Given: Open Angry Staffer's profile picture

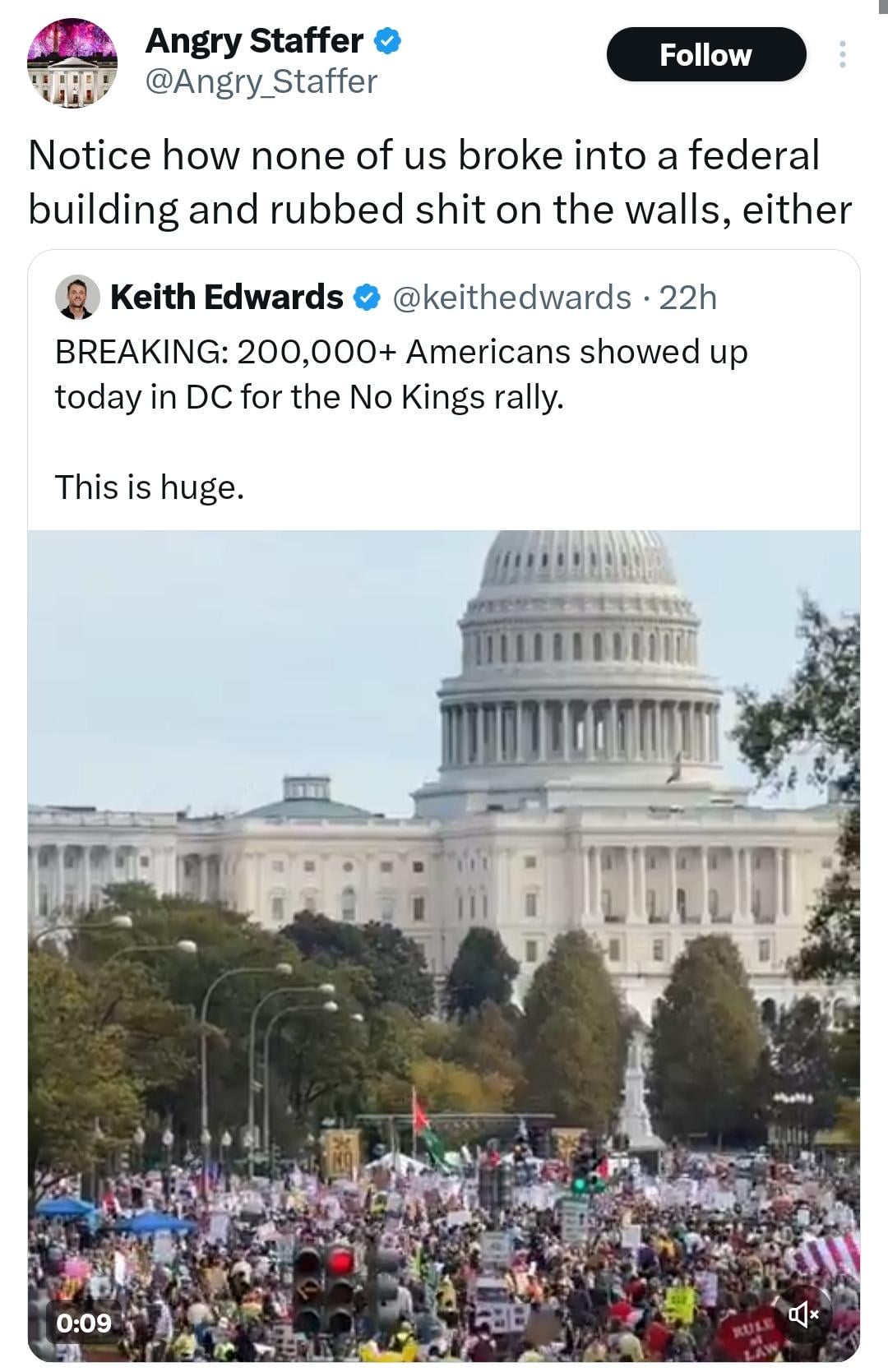Looking at the screenshot, I should (72, 62).
